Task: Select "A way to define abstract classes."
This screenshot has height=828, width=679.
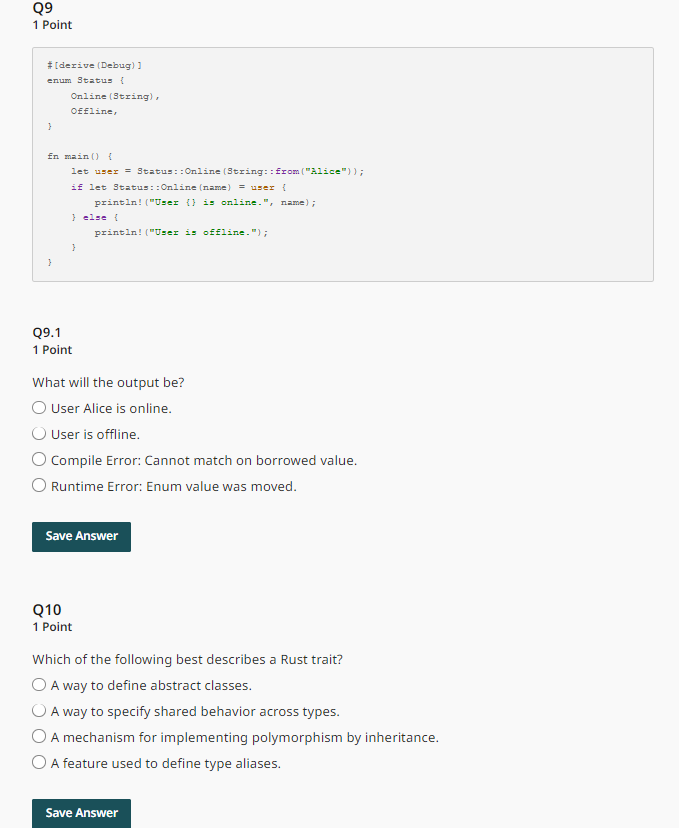Action: [x=38, y=684]
